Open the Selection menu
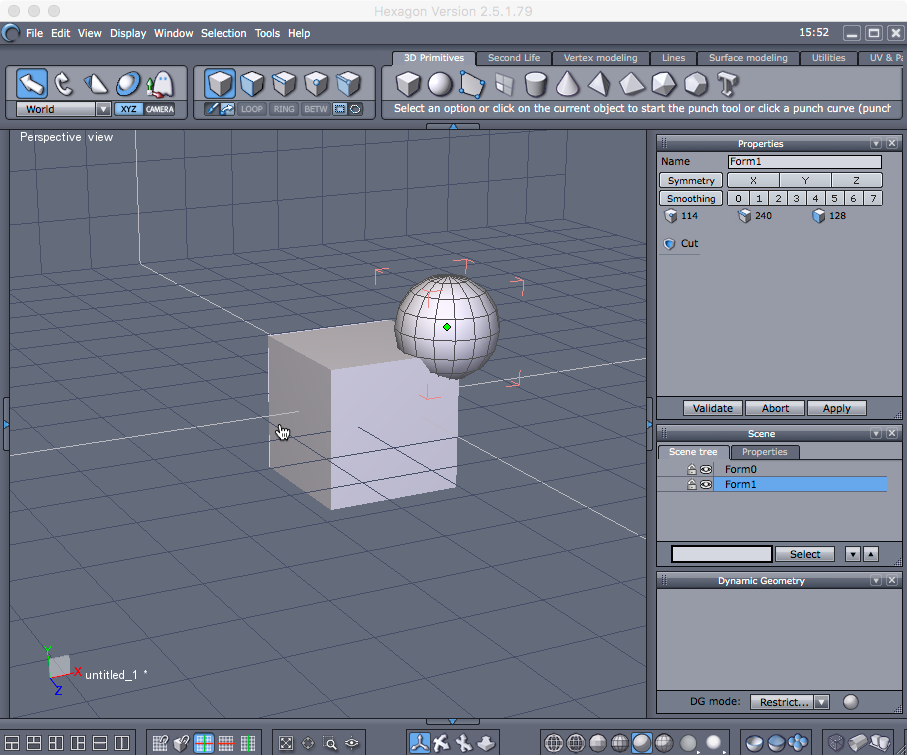 pos(223,33)
